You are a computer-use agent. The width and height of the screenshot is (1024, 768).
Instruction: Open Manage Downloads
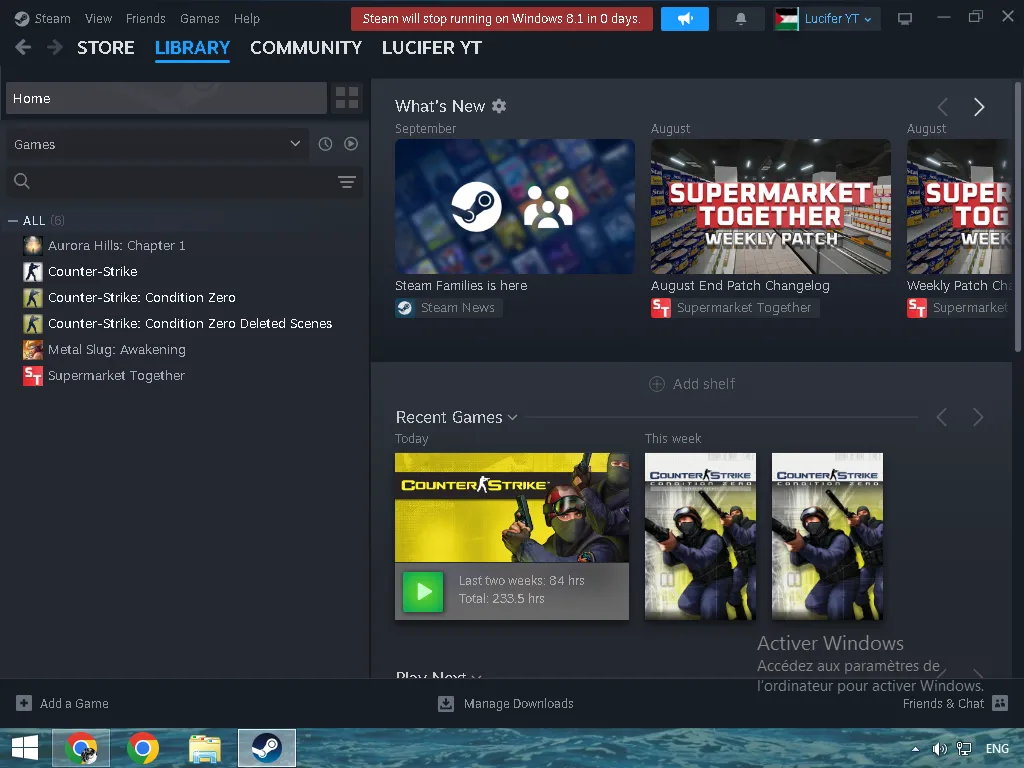pos(506,704)
